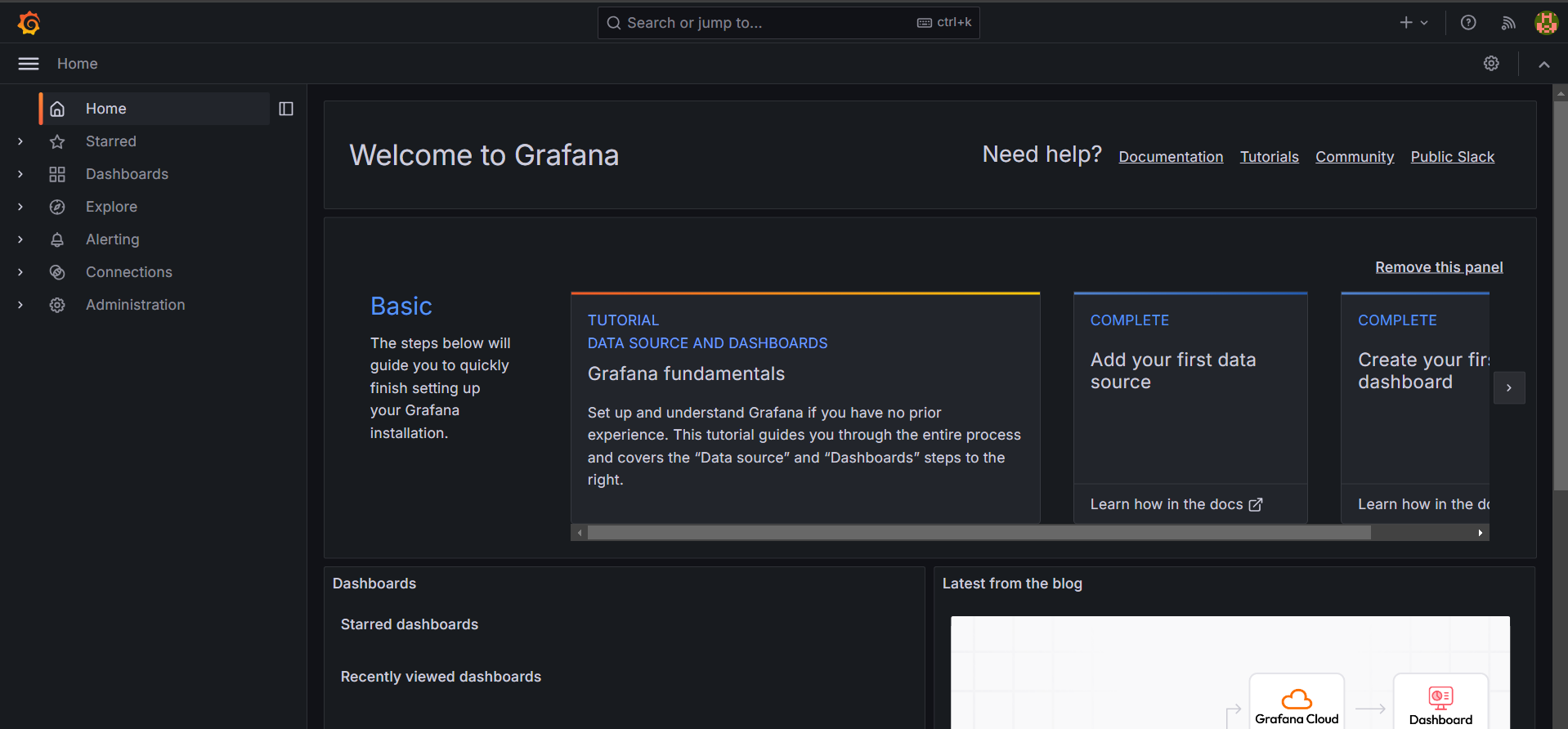This screenshot has width=1568, height=729.
Task: Click Starred dashboards heading
Action: 410,624
